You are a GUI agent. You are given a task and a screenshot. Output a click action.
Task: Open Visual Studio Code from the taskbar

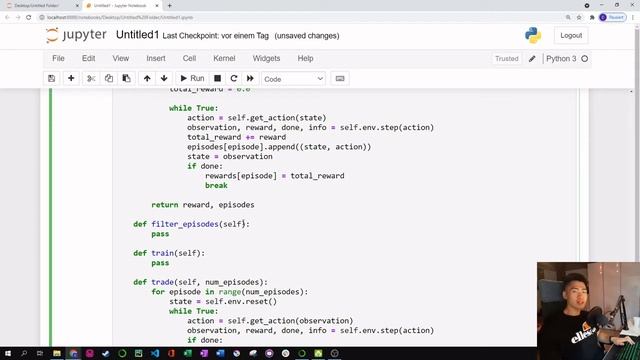tap(155, 353)
